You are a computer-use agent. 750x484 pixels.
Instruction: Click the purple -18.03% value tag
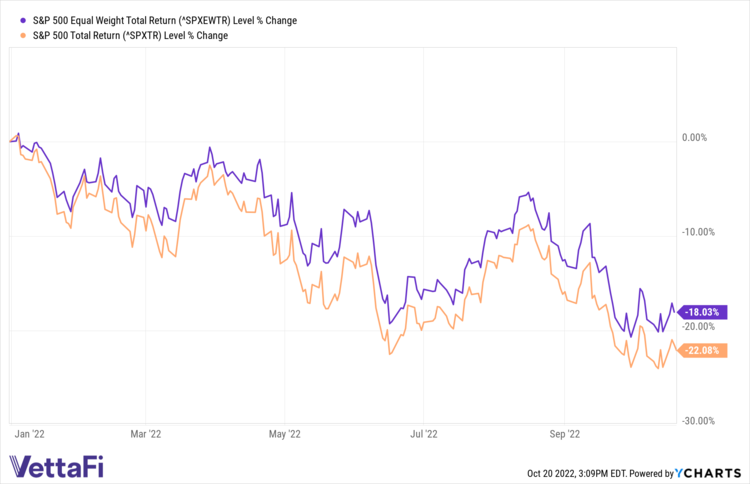point(707,312)
